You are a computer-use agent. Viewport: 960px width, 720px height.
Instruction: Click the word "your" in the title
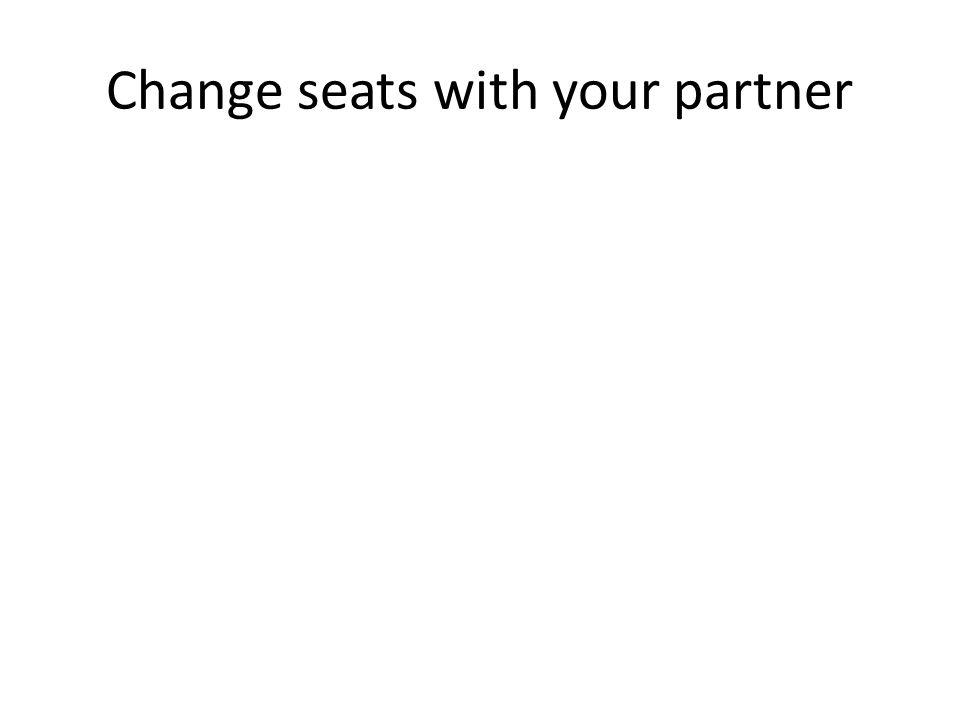pos(607,98)
